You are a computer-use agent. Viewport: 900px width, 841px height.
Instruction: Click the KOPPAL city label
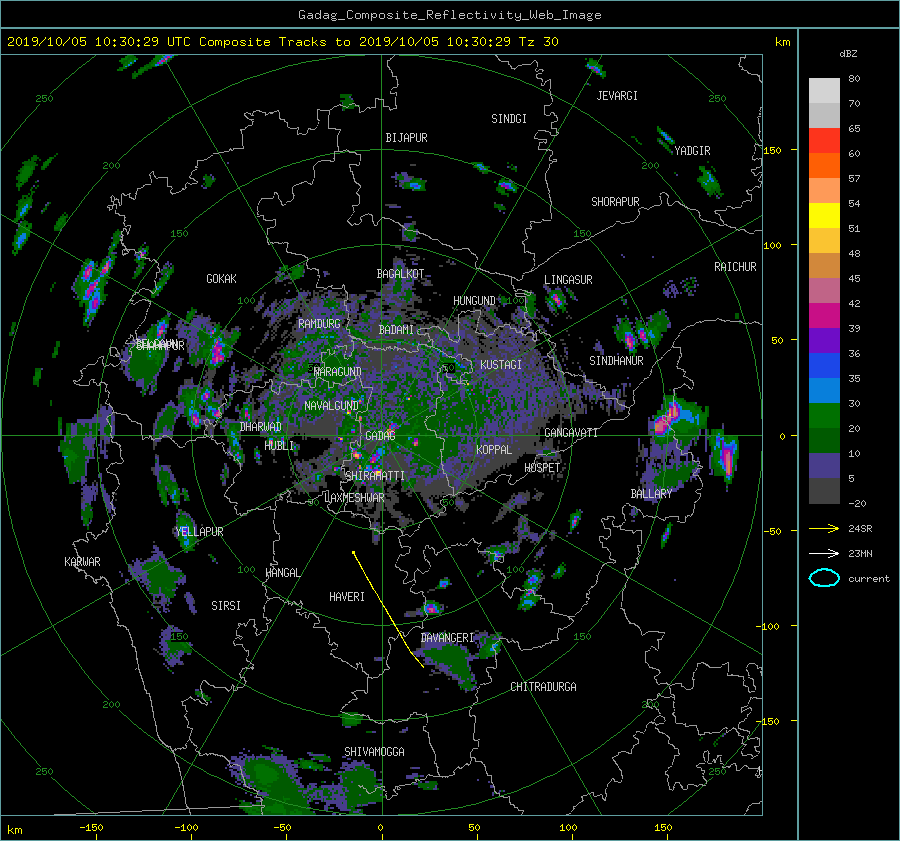click(494, 449)
